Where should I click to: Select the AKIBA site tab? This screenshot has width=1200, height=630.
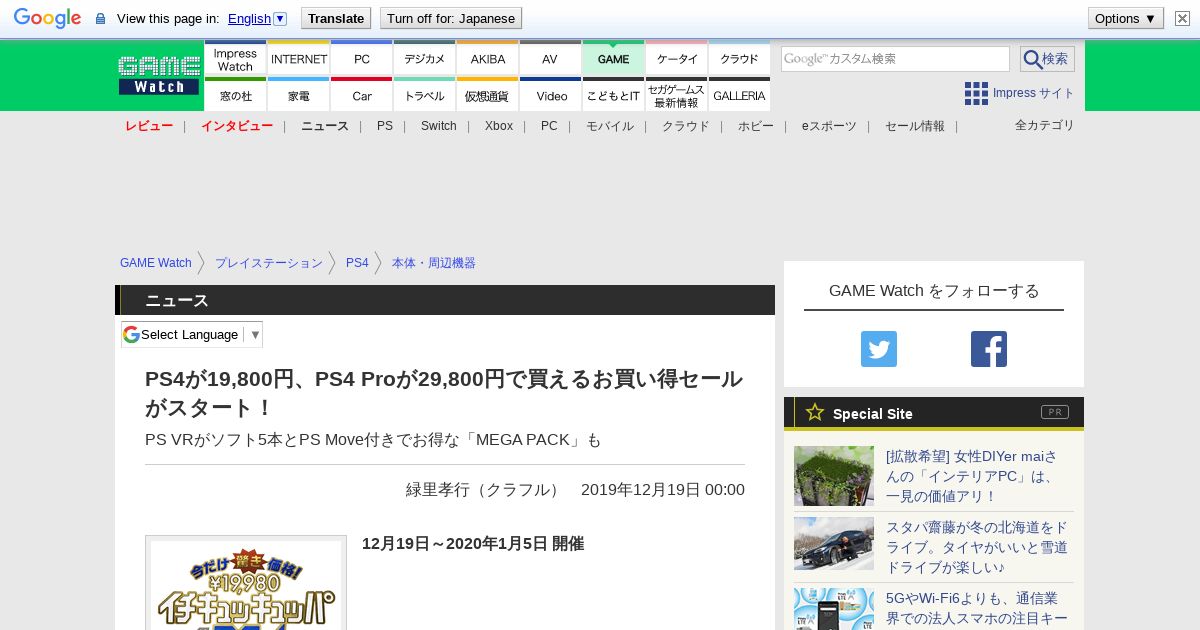(488, 58)
